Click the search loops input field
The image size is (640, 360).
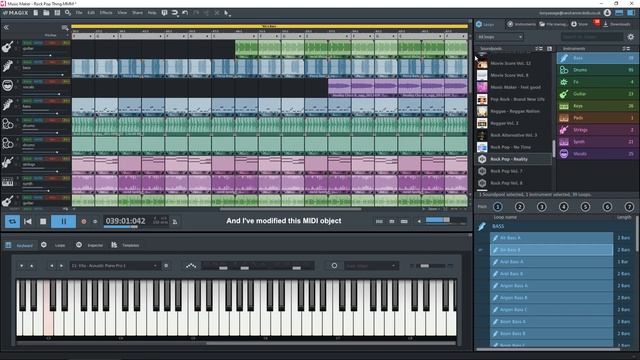592,37
